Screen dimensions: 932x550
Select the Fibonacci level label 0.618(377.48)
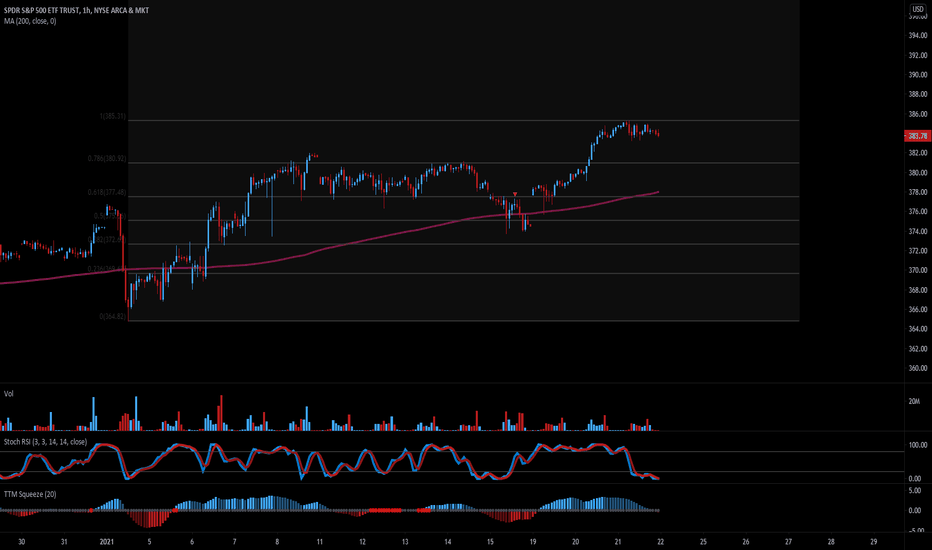[x=106, y=193]
